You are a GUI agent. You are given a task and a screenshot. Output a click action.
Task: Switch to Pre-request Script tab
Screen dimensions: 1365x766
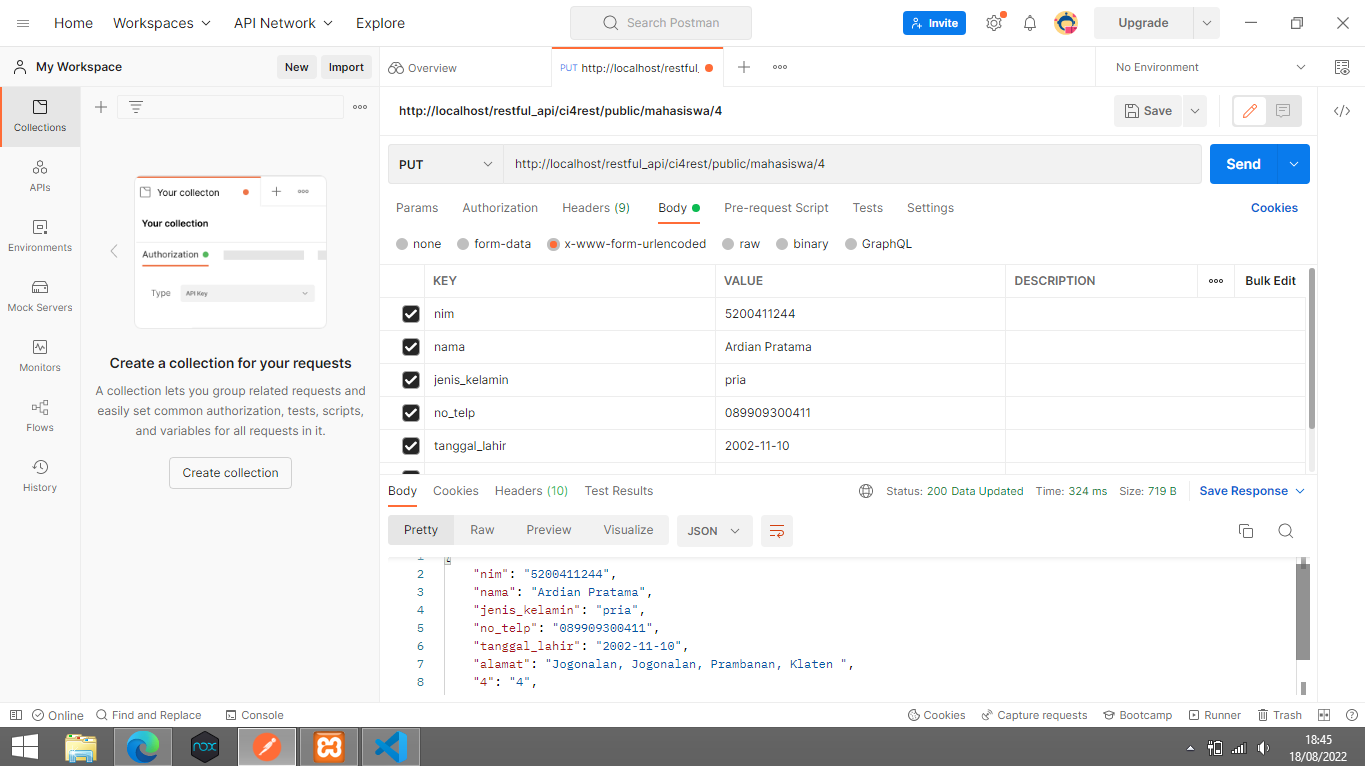(776, 208)
